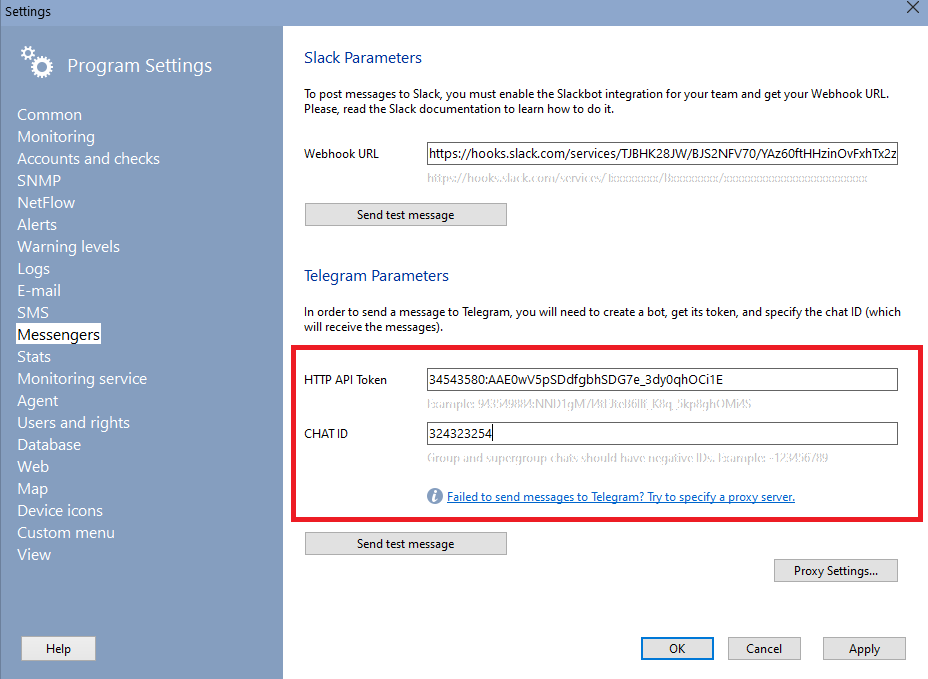Viewport: 928px width, 679px height.
Task: Cancel the settings changes
Action: click(x=764, y=648)
